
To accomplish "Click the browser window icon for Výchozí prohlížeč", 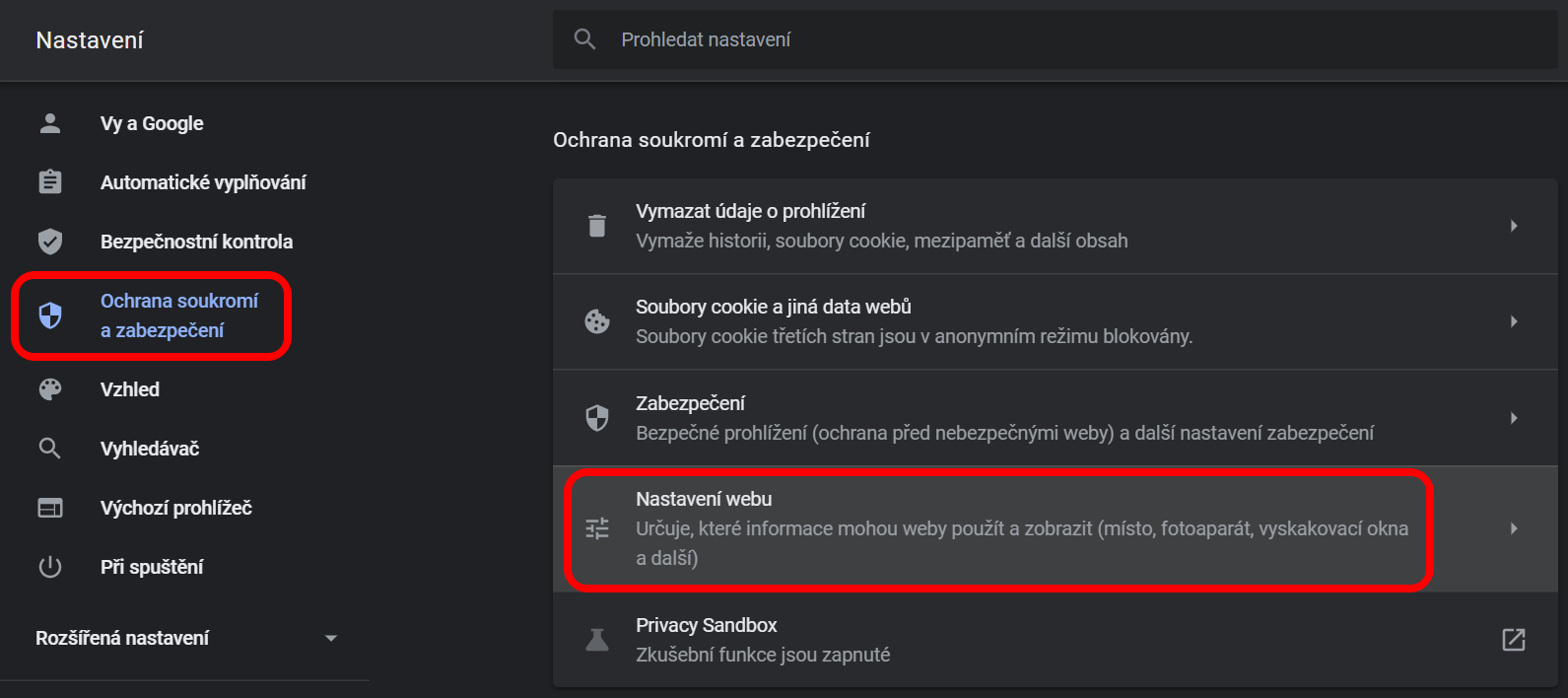I will [50, 508].
